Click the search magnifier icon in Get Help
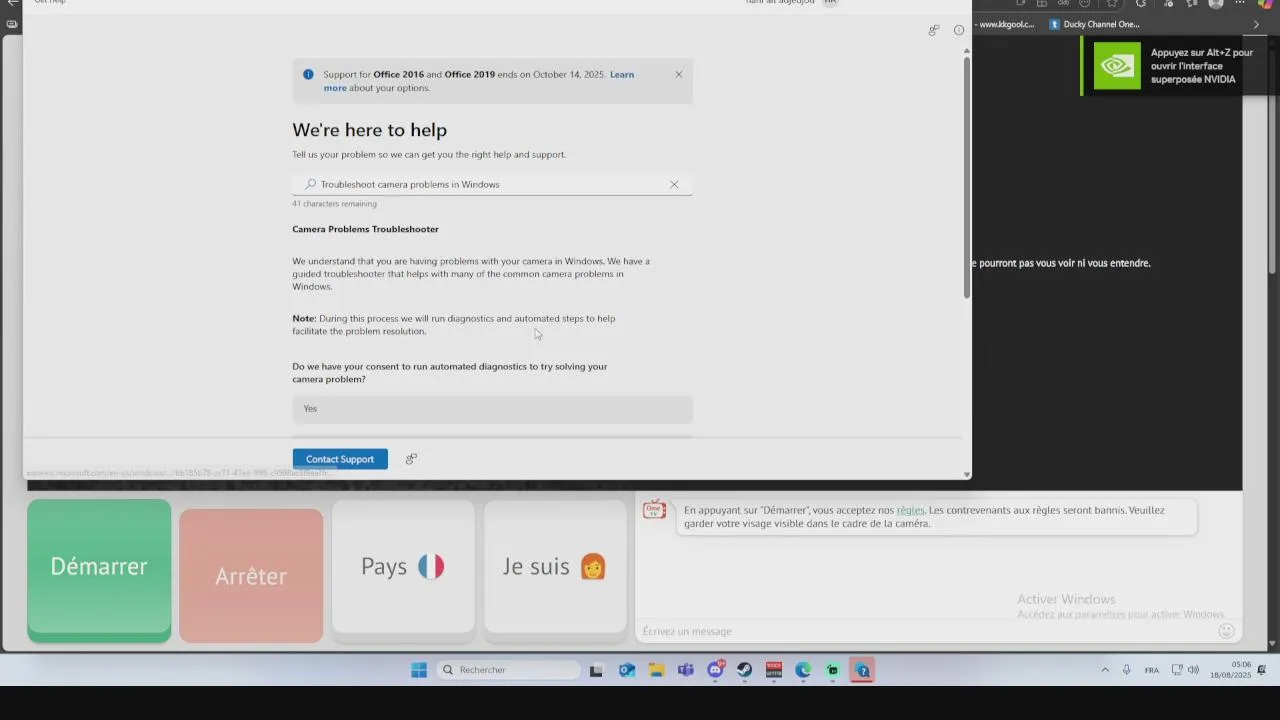This screenshot has height=720, width=1280. tap(311, 184)
